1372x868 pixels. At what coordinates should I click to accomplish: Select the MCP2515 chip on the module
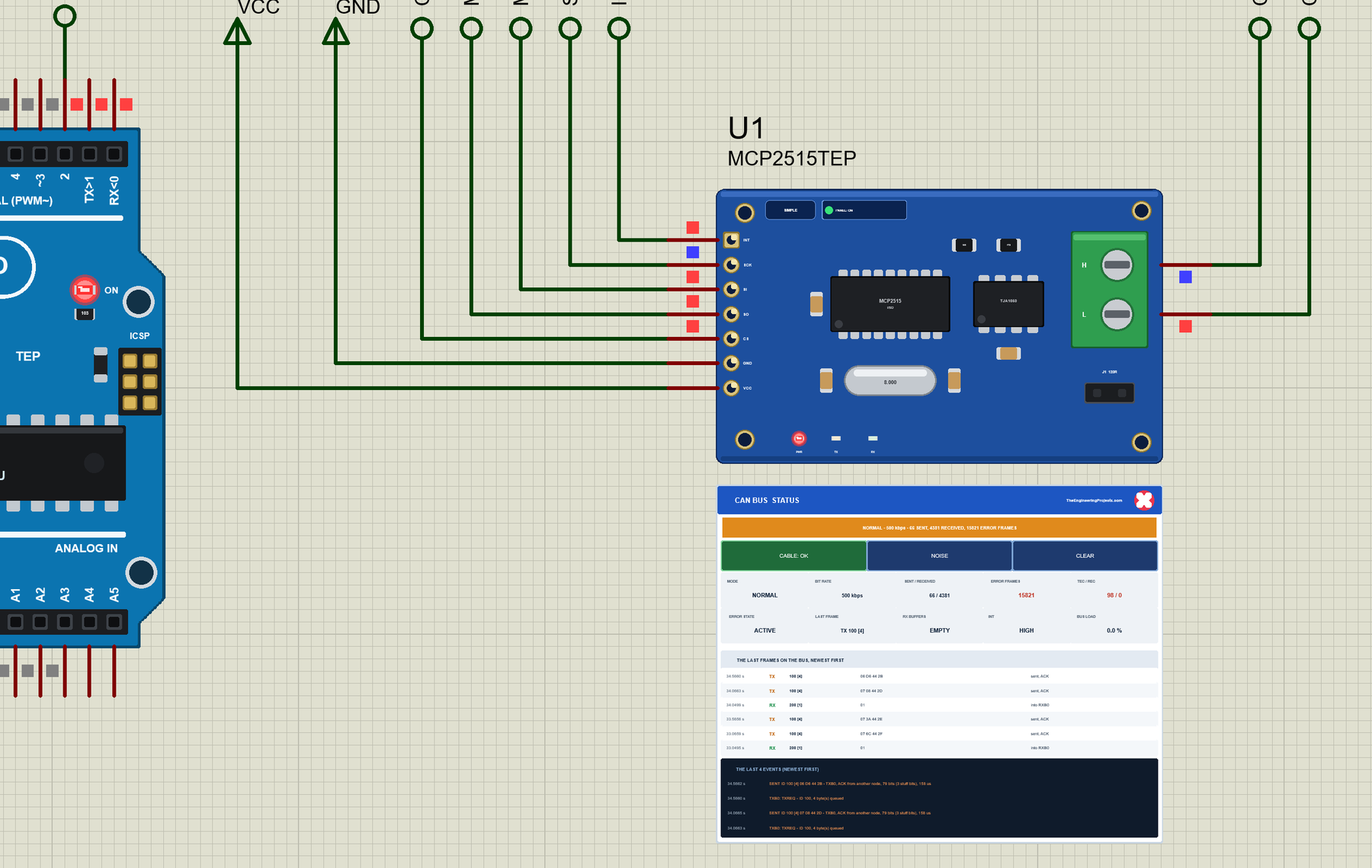[890, 304]
